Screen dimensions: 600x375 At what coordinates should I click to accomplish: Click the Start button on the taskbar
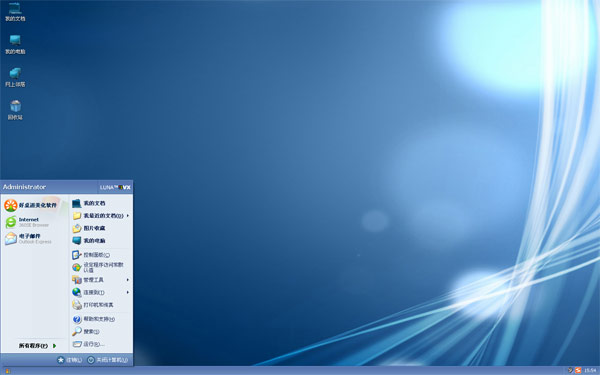click(8, 371)
